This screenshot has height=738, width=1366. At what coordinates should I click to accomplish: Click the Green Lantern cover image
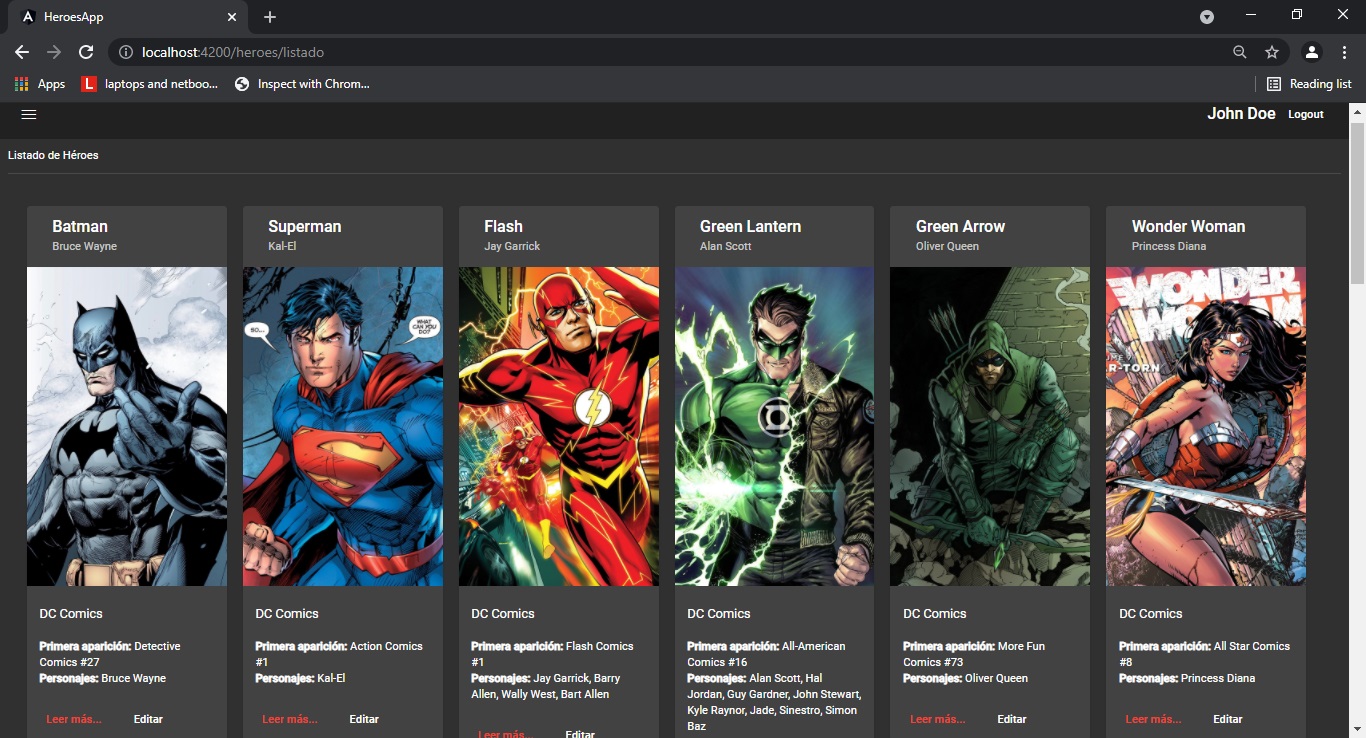pos(775,426)
